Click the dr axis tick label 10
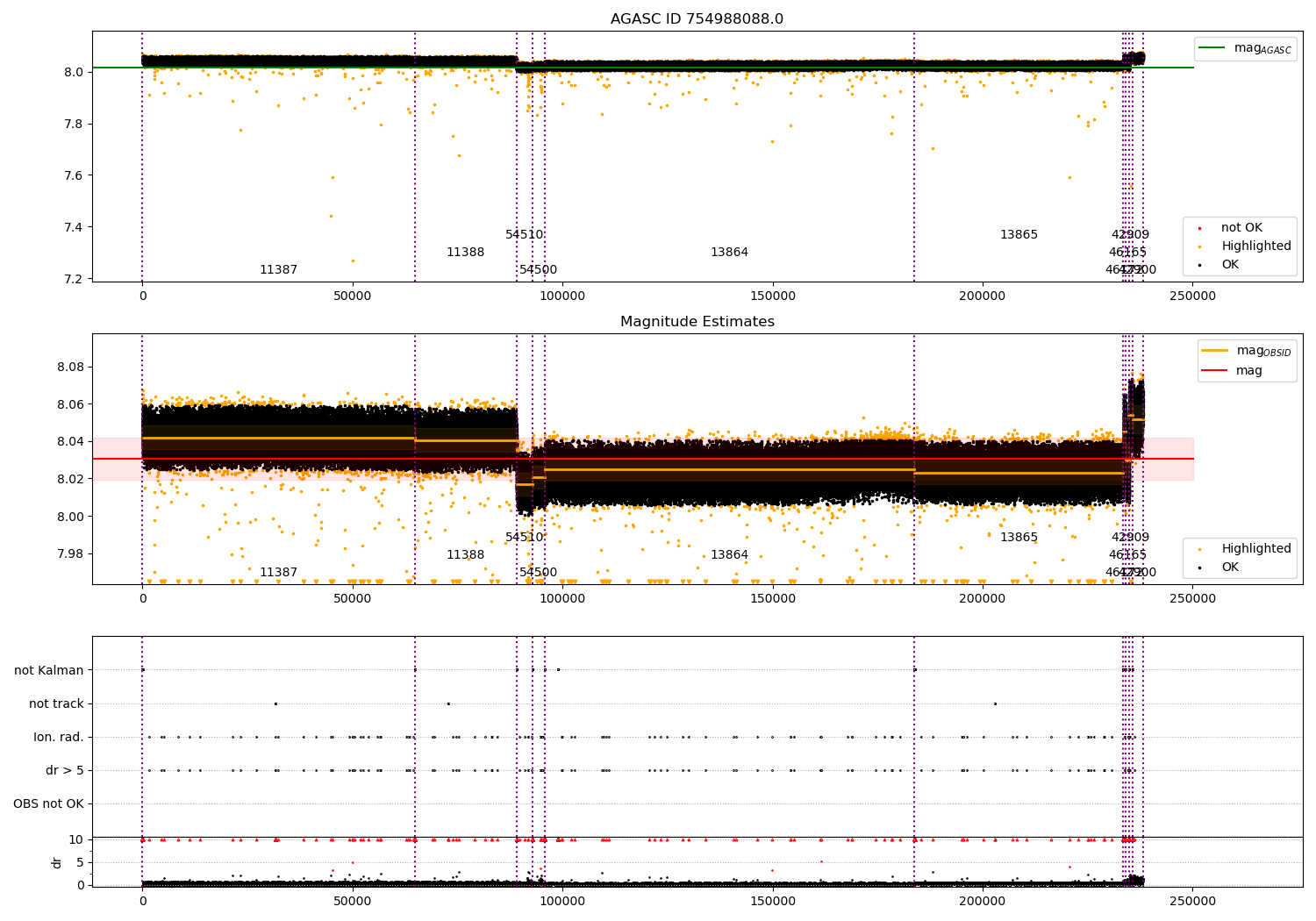 [76, 840]
